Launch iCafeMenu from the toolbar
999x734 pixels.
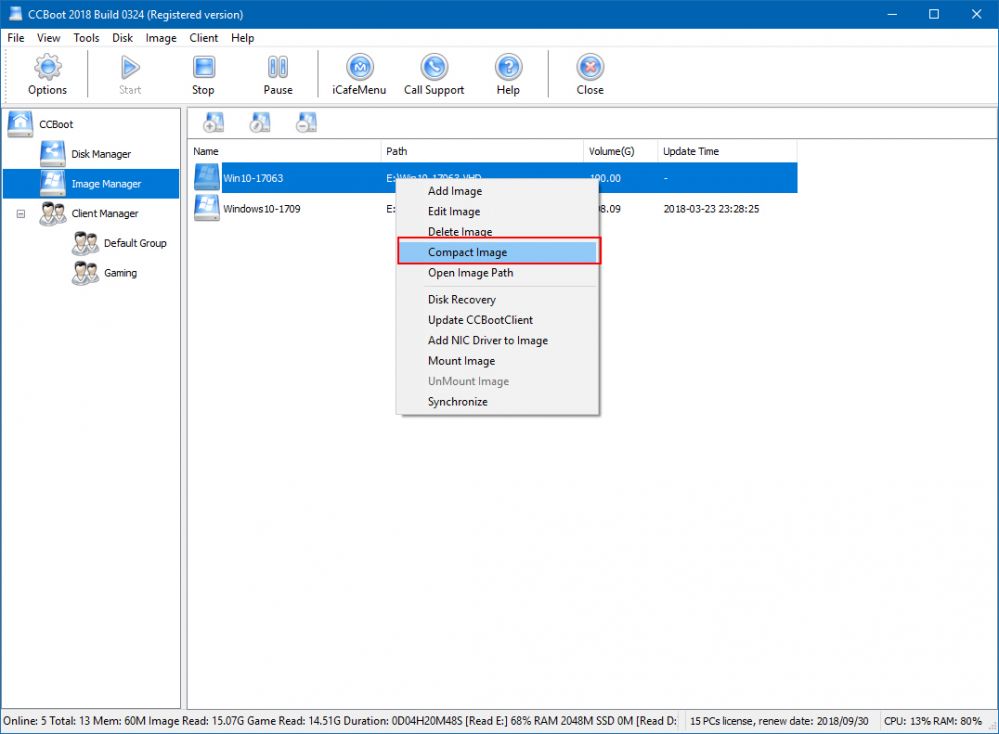(359, 75)
